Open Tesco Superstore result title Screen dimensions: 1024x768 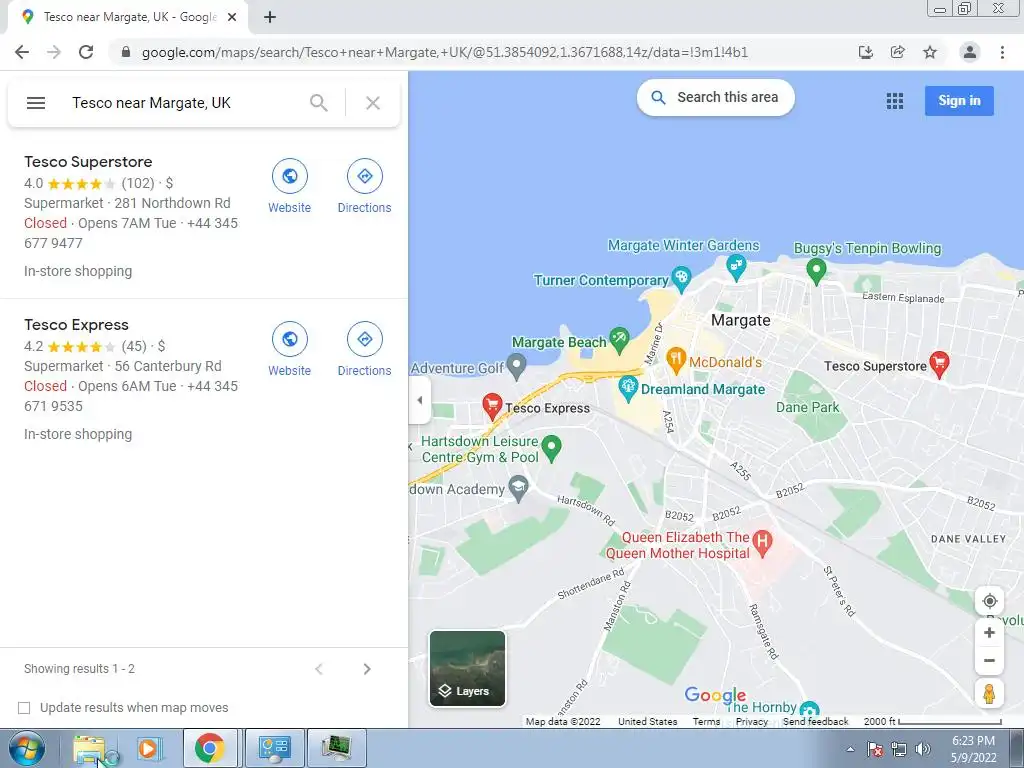pyautogui.click(x=88, y=162)
